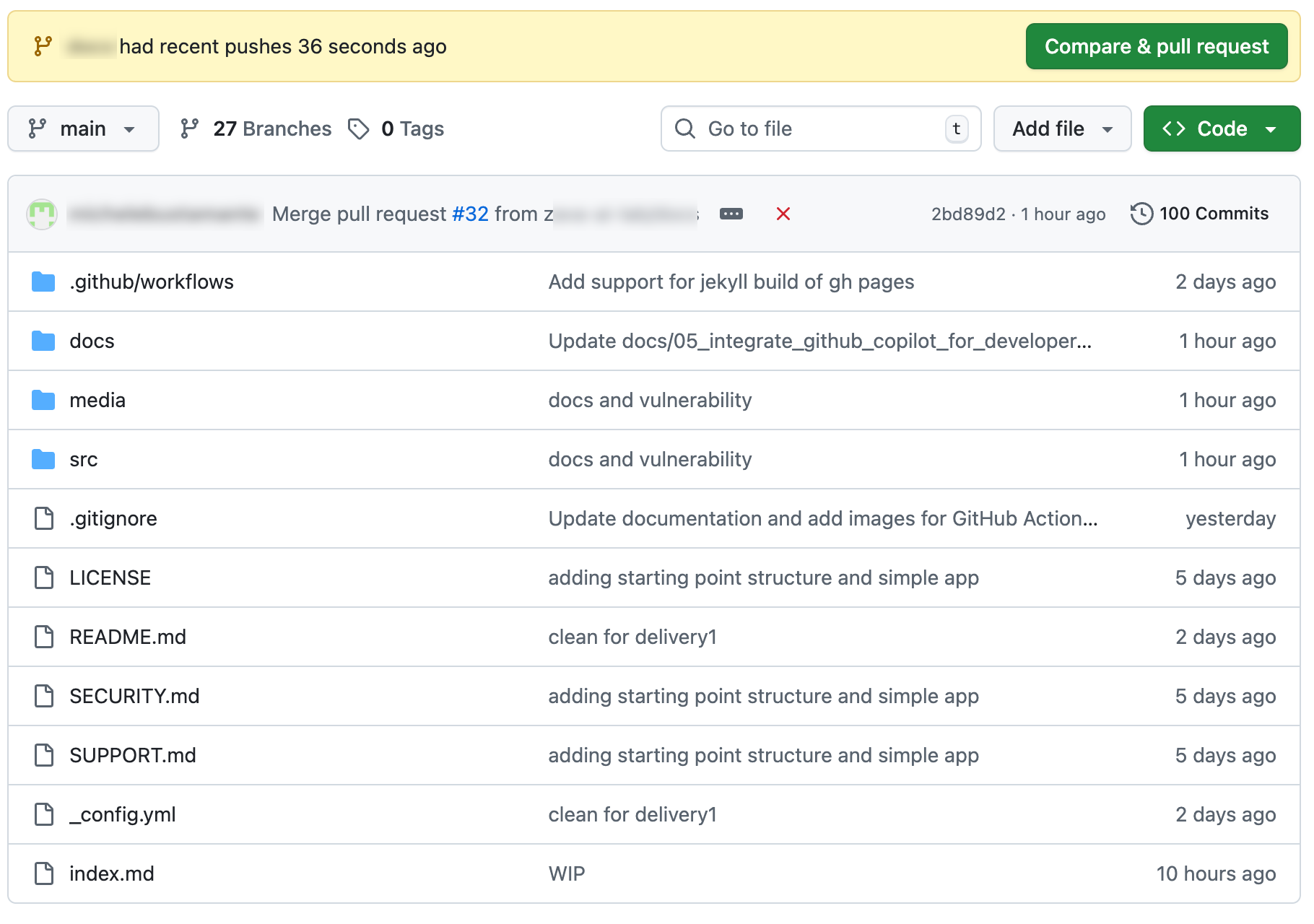The width and height of the screenshot is (1314, 924).
Task: Open the .github/workflows folder icon
Action: tap(43, 282)
